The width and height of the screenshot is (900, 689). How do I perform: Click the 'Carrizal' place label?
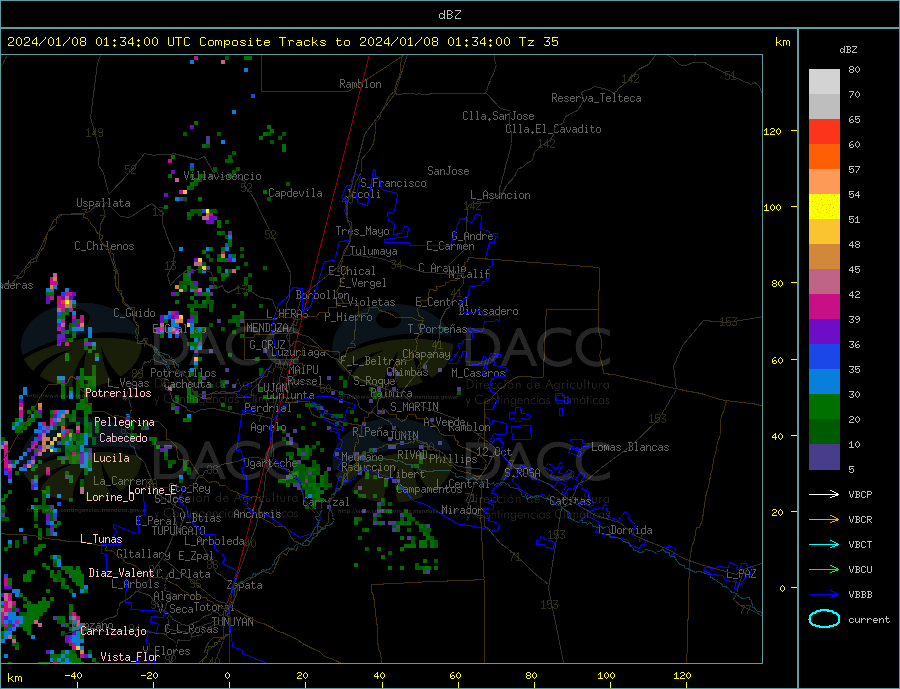[x=325, y=502]
